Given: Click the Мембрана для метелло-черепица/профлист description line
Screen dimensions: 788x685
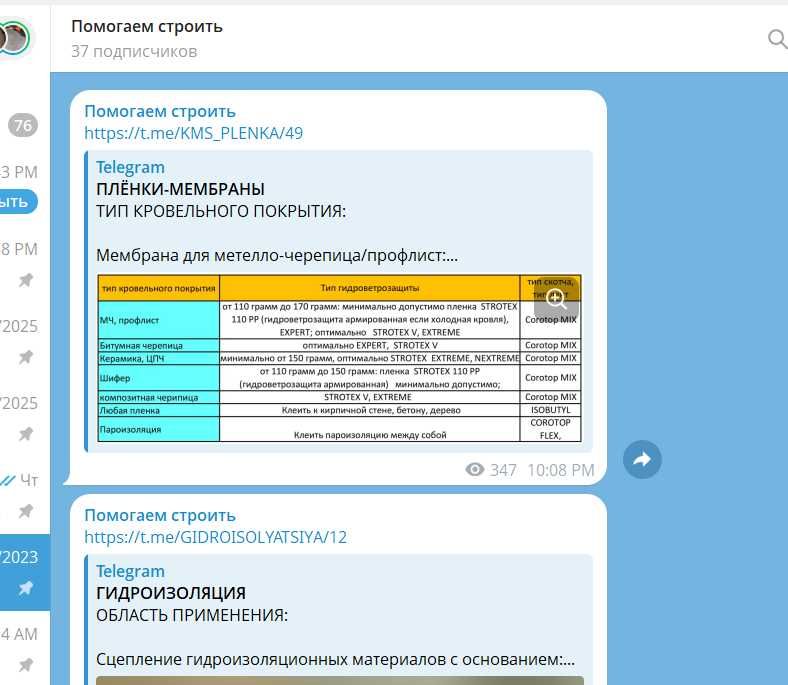Looking at the screenshot, I should (x=277, y=255).
